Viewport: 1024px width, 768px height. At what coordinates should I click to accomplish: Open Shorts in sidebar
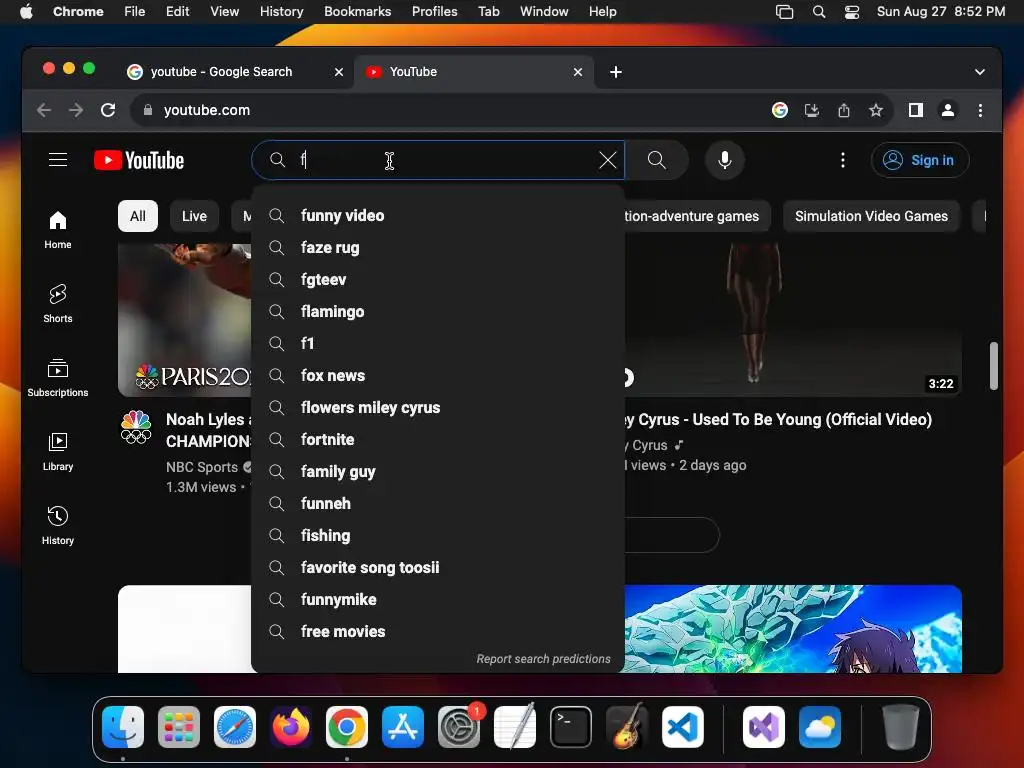57,304
